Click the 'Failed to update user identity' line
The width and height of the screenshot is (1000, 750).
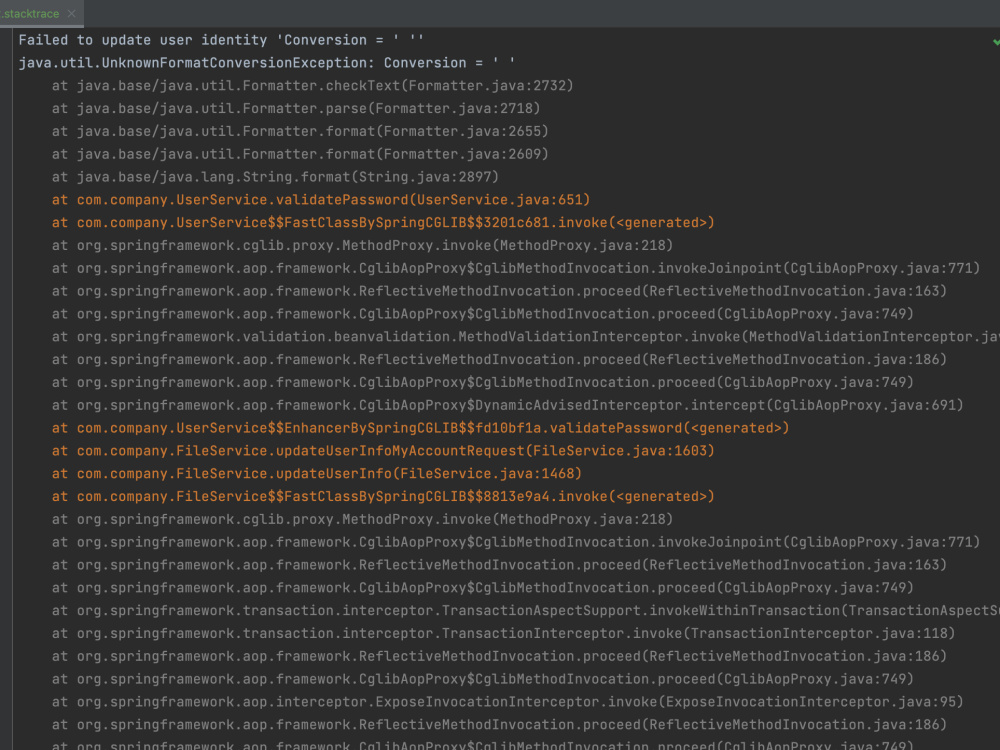tap(221, 40)
